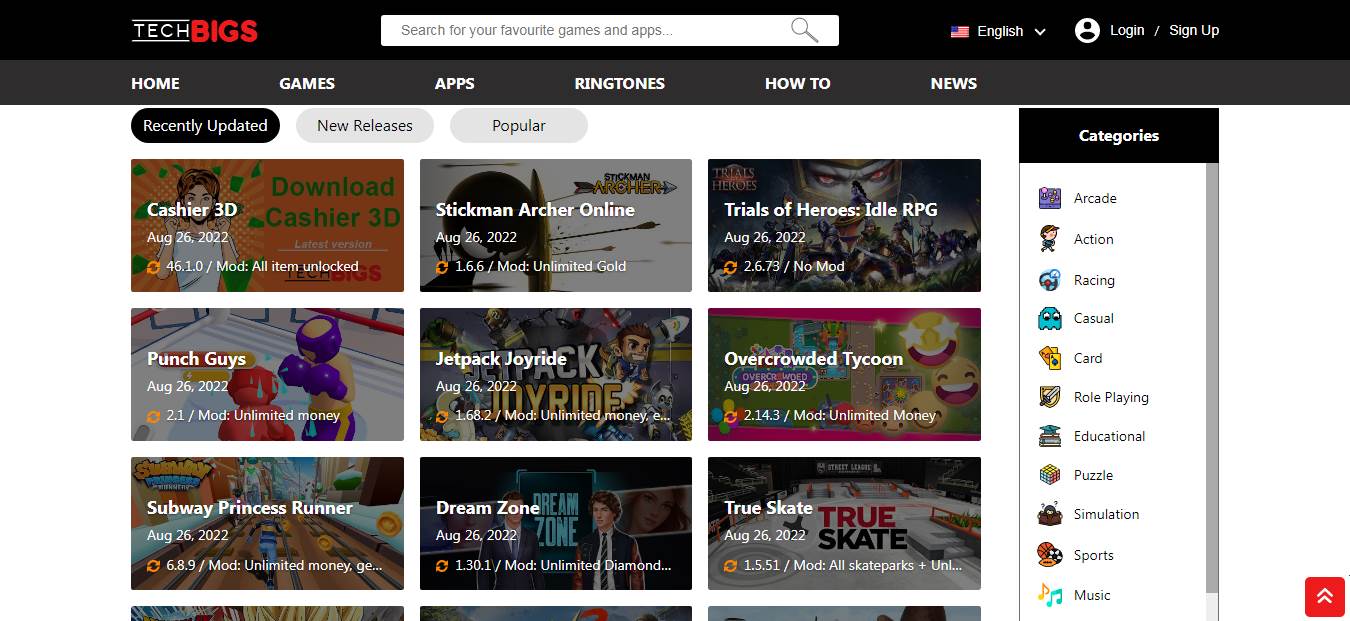Select the Recently Updated filter
The image size is (1350, 621).
(x=205, y=126)
